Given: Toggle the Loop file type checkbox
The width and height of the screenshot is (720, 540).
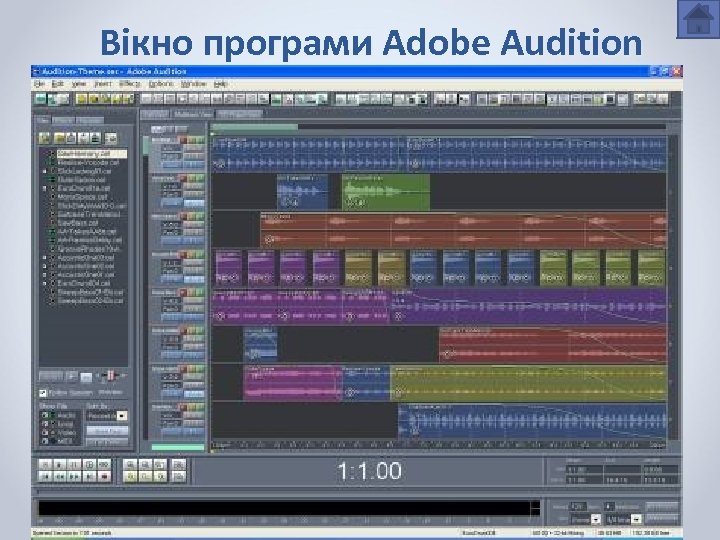Looking at the screenshot, I should tap(45, 424).
